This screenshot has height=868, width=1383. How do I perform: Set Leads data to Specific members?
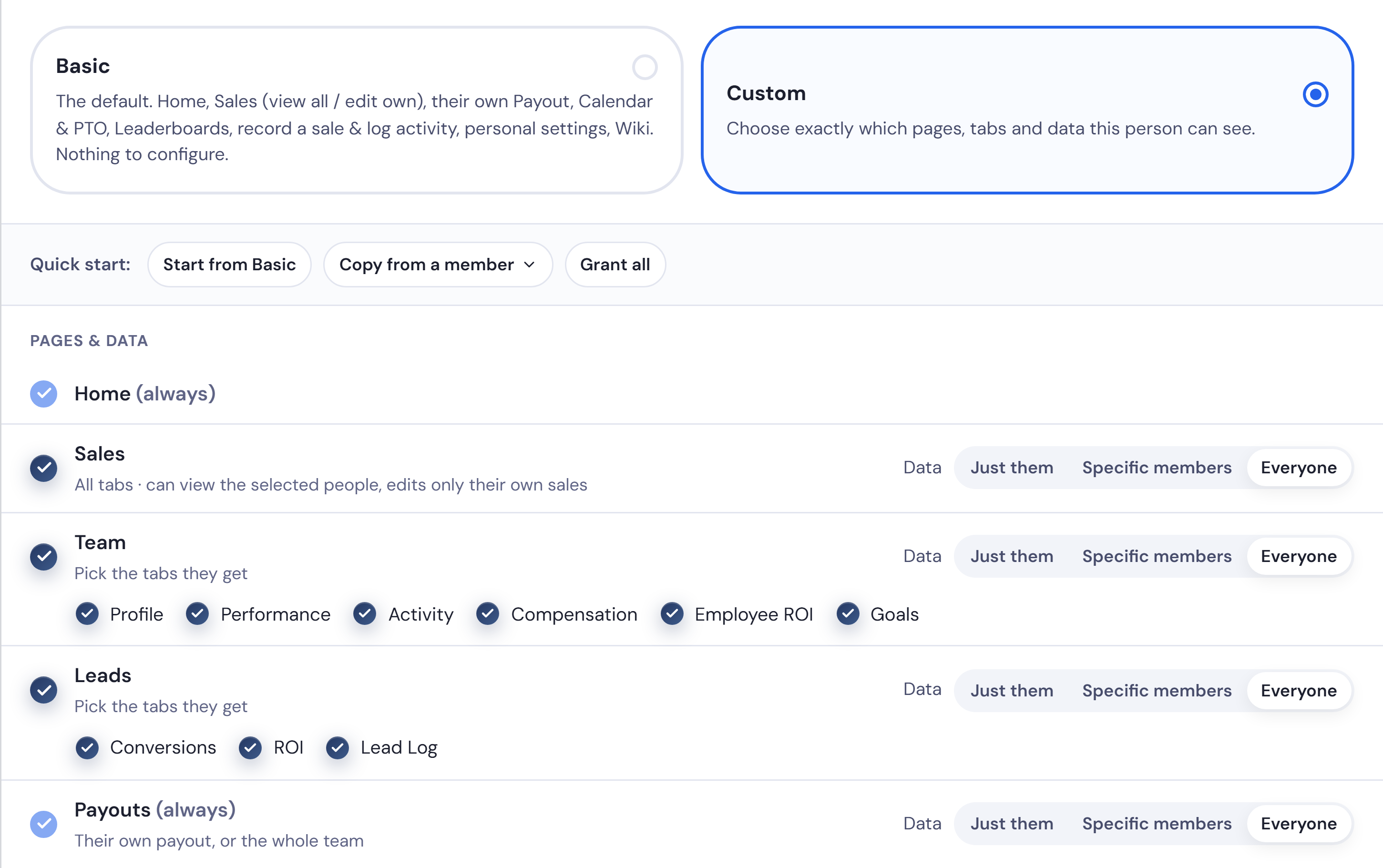1157,691
